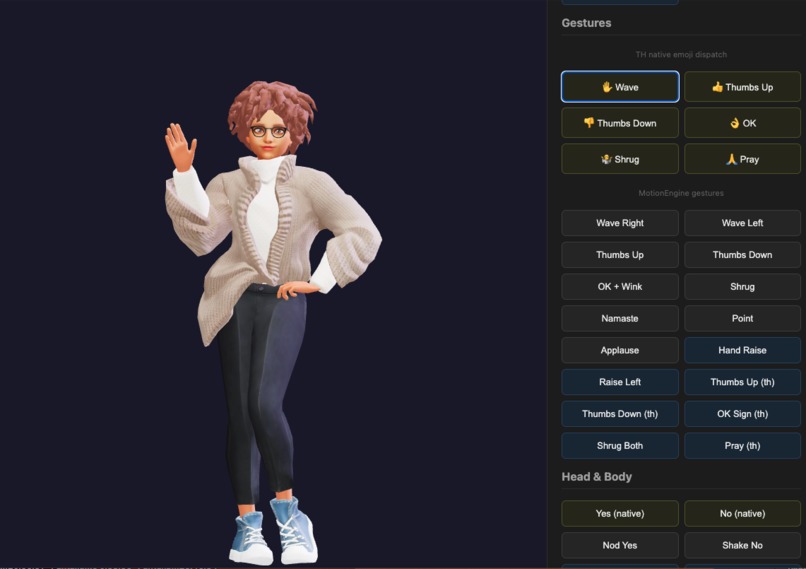Click the Thumbs Down (th) button
Image resolution: width=806 pixels, height=569 pixels.
620,414
